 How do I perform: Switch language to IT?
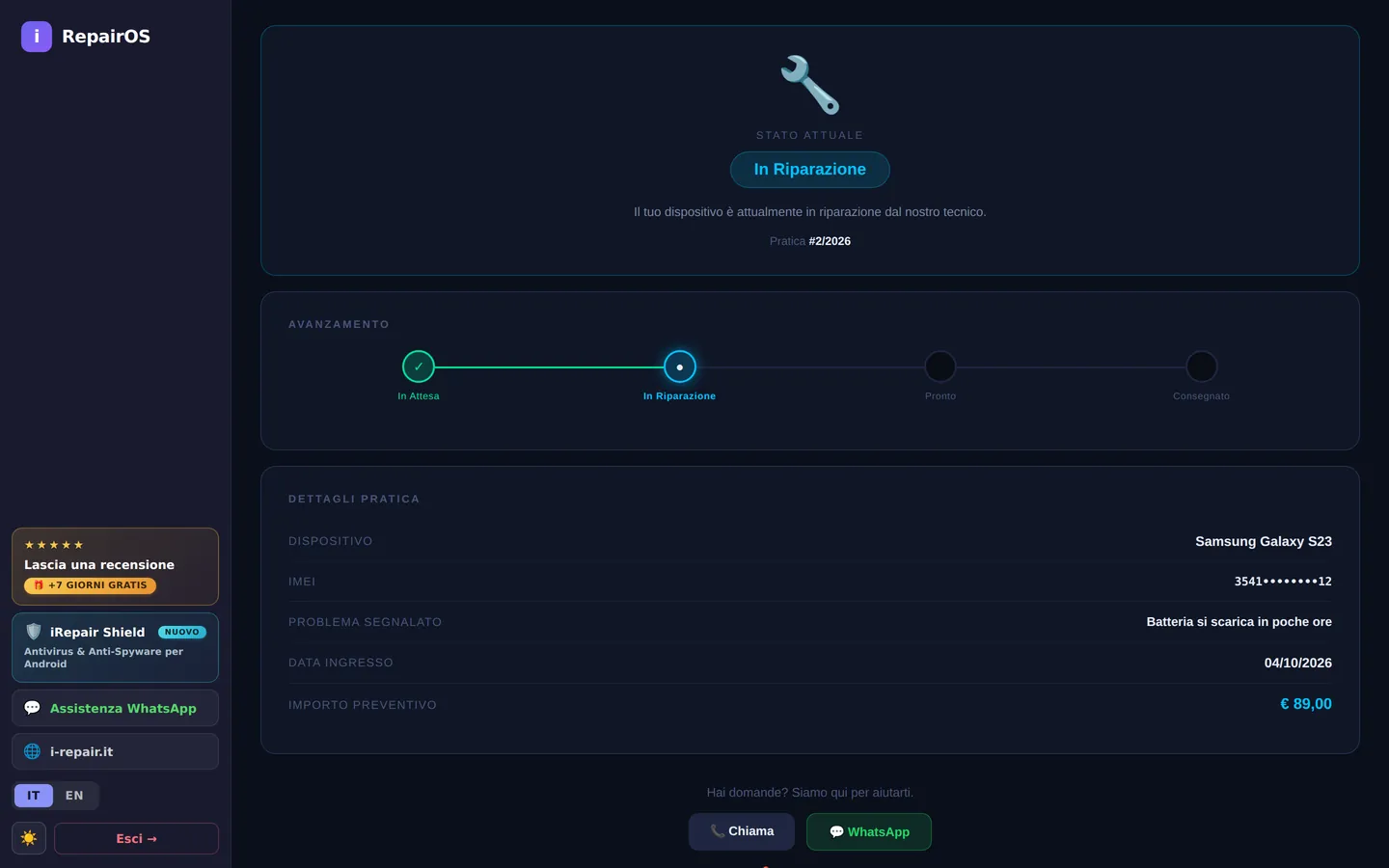(34, 796)
